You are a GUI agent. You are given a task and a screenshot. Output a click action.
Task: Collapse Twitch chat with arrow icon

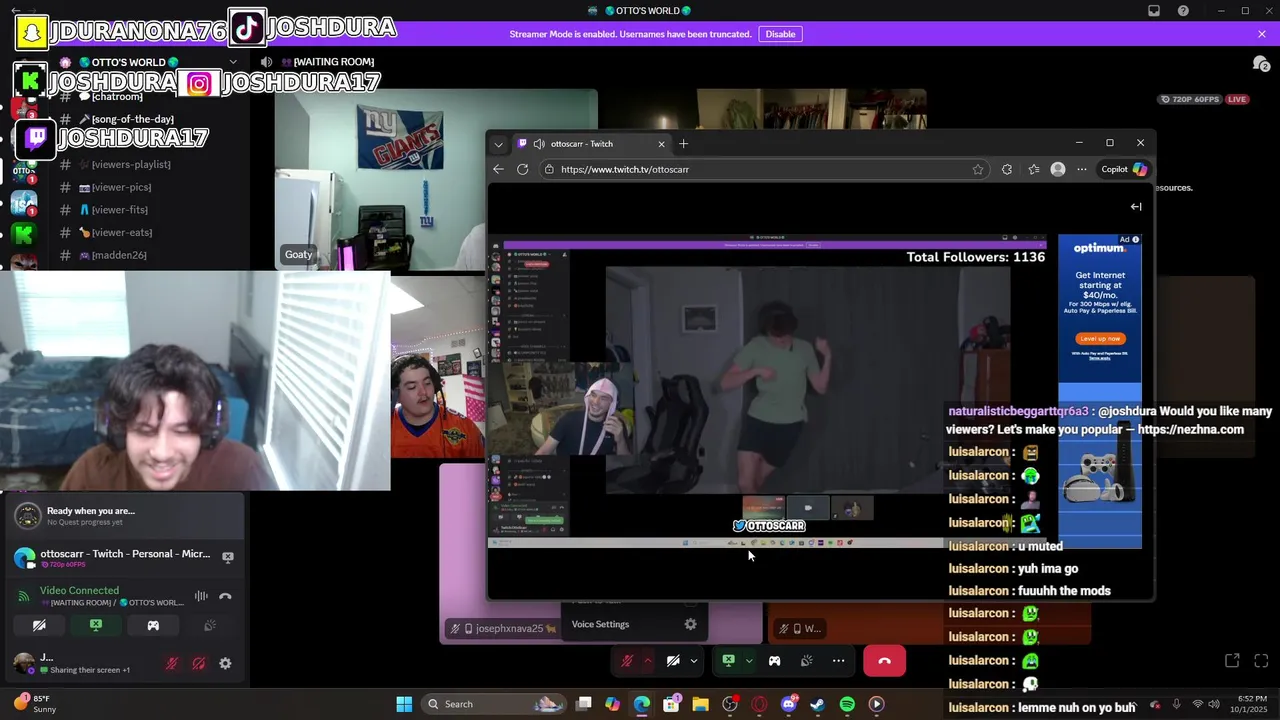coord(1136,207)
